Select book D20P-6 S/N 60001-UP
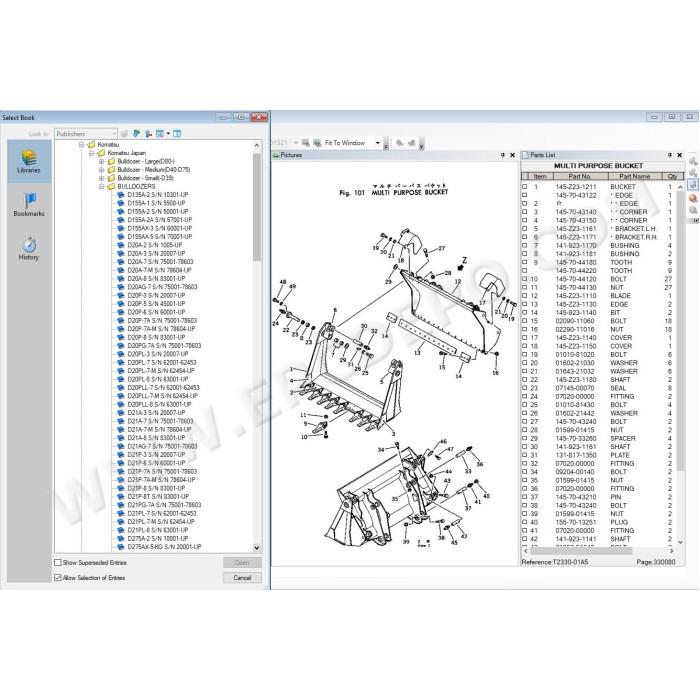700x700 pixels. pos(156,312)
